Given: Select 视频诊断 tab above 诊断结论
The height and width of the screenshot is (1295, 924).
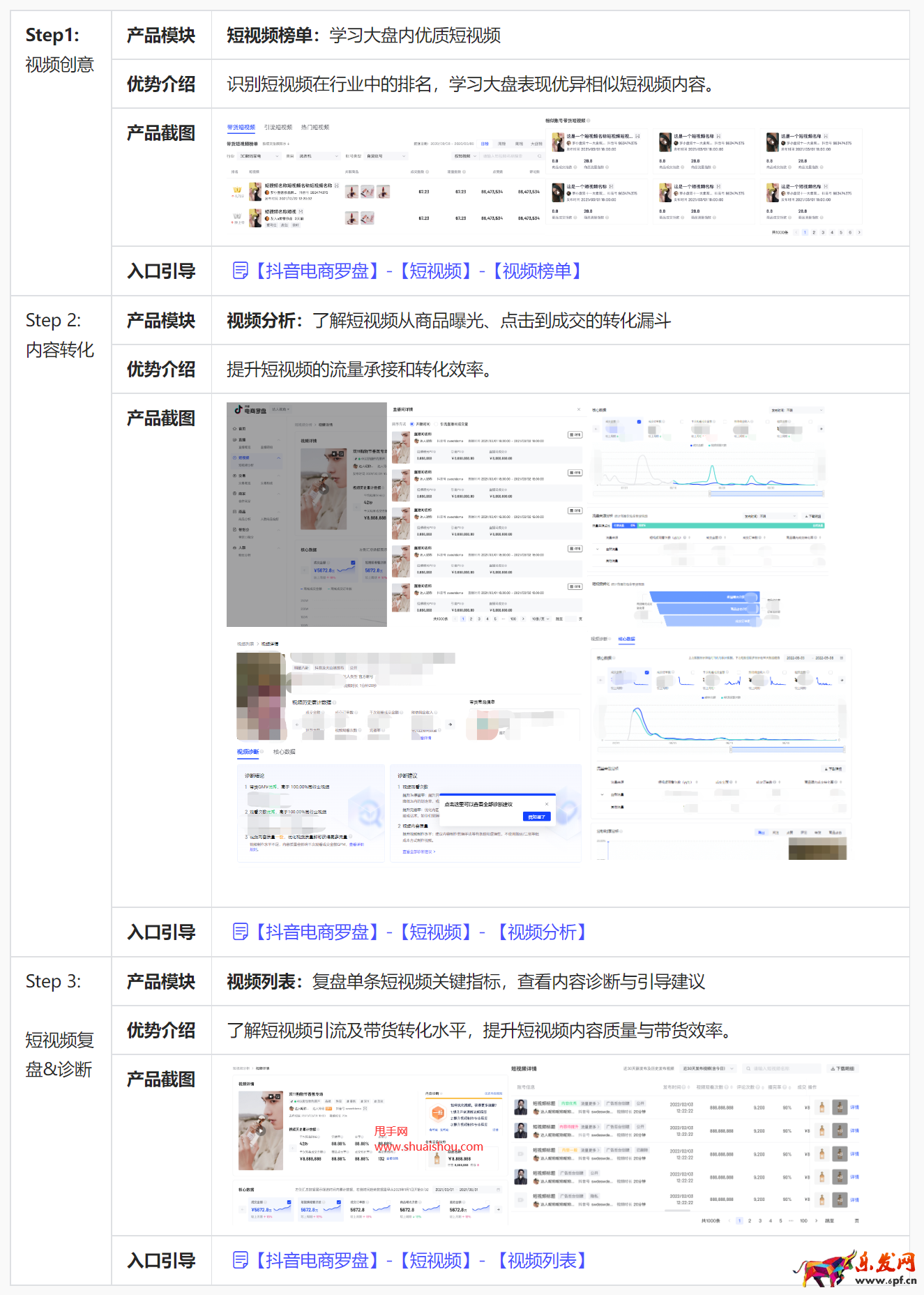Looking at the screenshot, I should pos(248,752).
